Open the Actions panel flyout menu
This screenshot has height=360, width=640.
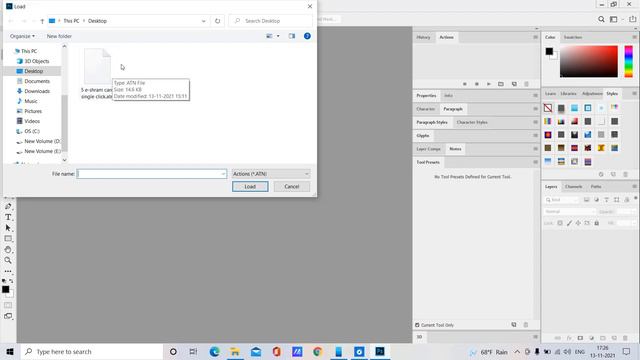click(535, 37)
